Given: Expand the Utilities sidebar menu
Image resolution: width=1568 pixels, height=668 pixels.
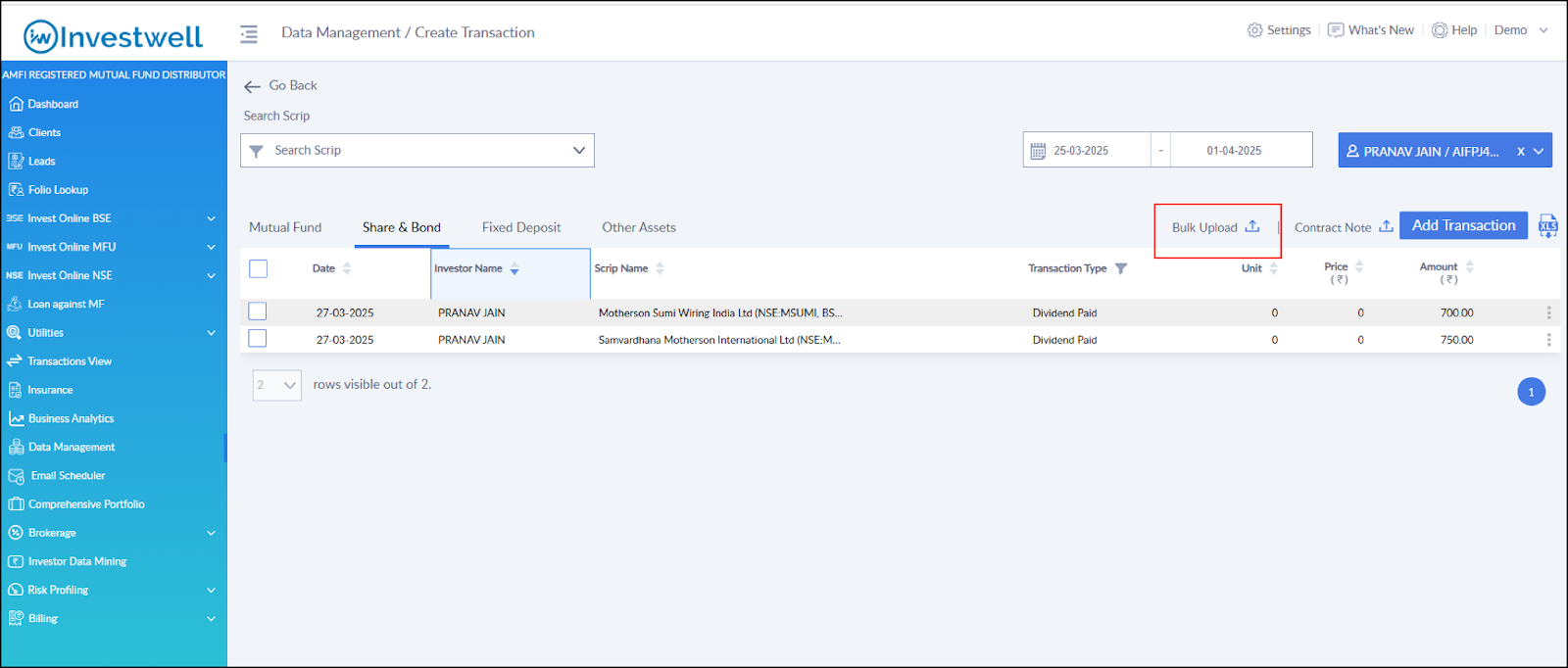Looking at the screenshot, I should pos(211,333).
